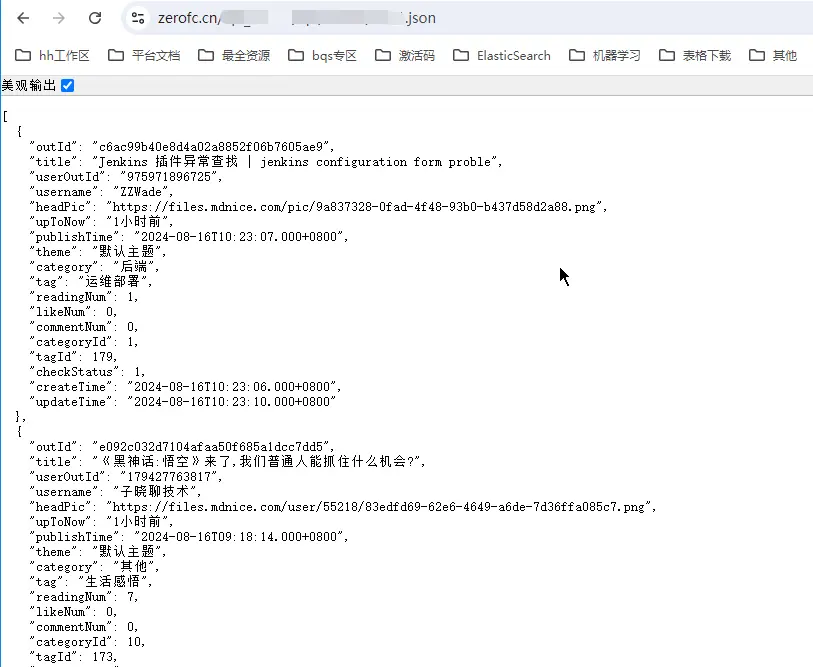Click the tagId value 179

point(104,357)
